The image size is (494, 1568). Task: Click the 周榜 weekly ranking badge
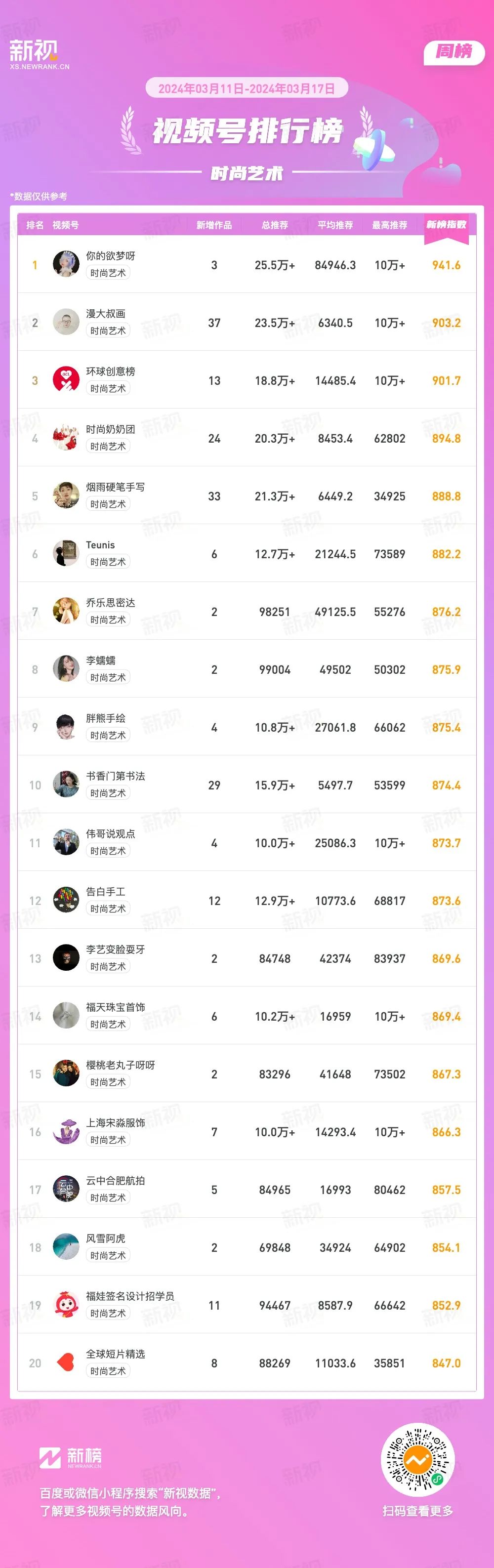point(454,52)
